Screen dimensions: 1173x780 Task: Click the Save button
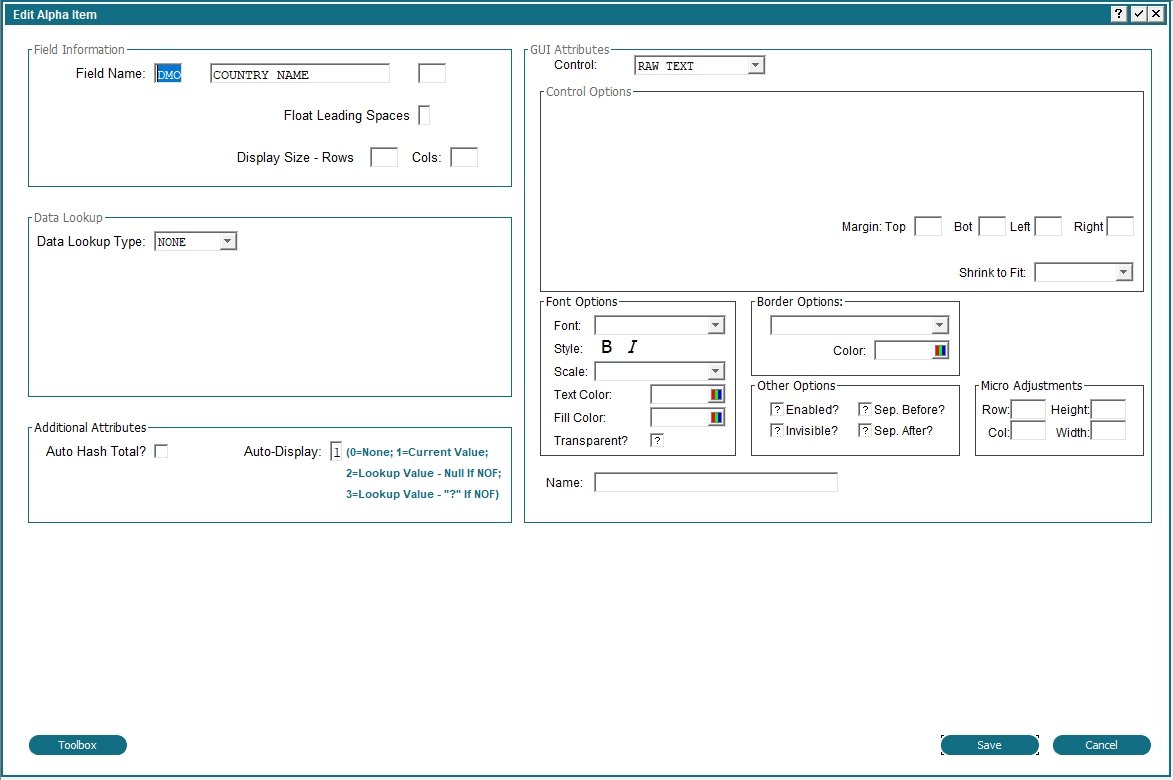point(989,745)
